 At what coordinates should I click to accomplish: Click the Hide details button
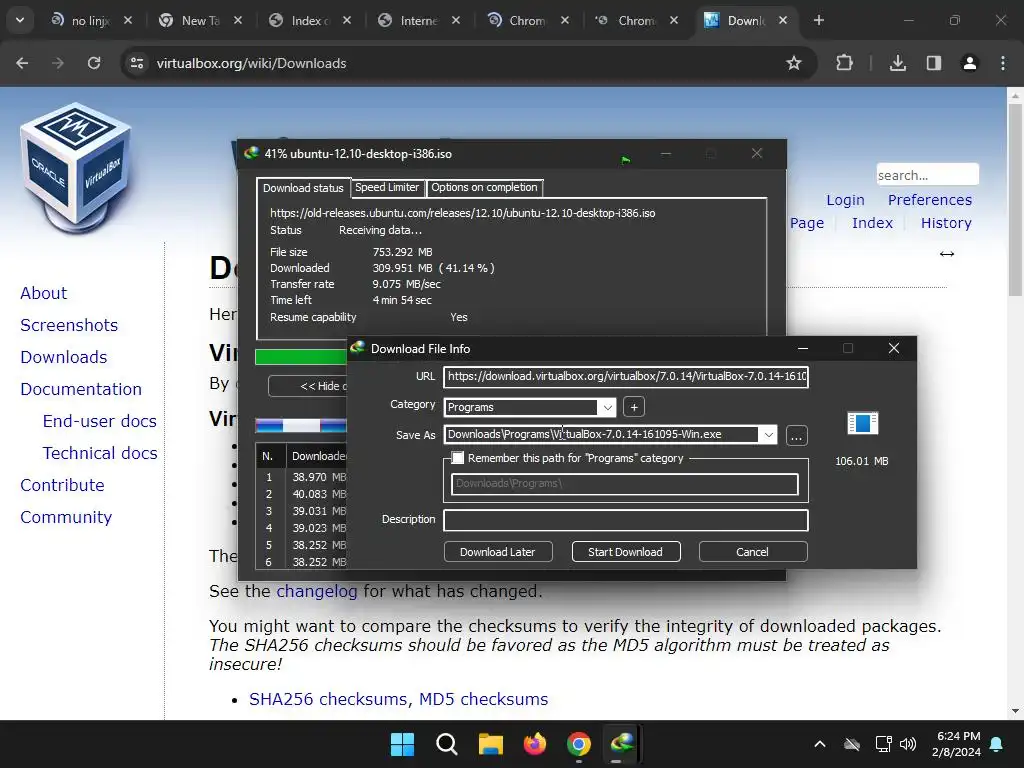pyautogui.click(x=307, y=386)
